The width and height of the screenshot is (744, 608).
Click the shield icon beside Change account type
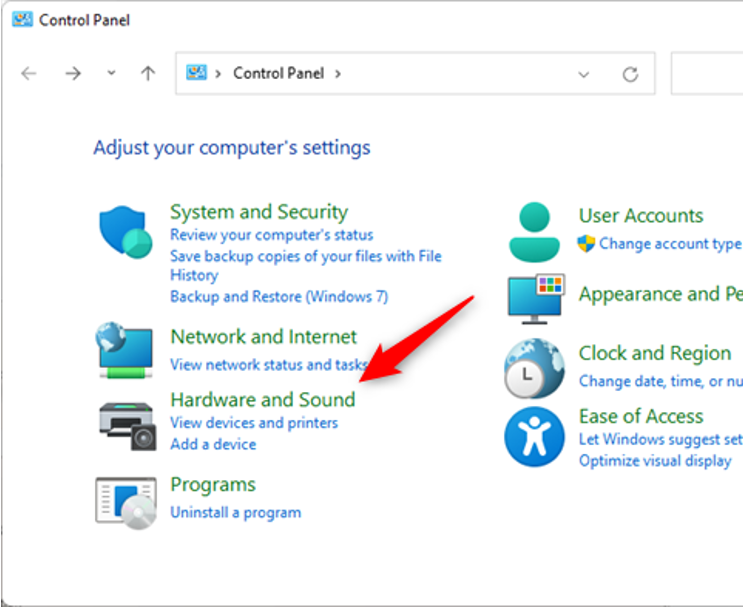pyautogui.click(x=586, y=243)
